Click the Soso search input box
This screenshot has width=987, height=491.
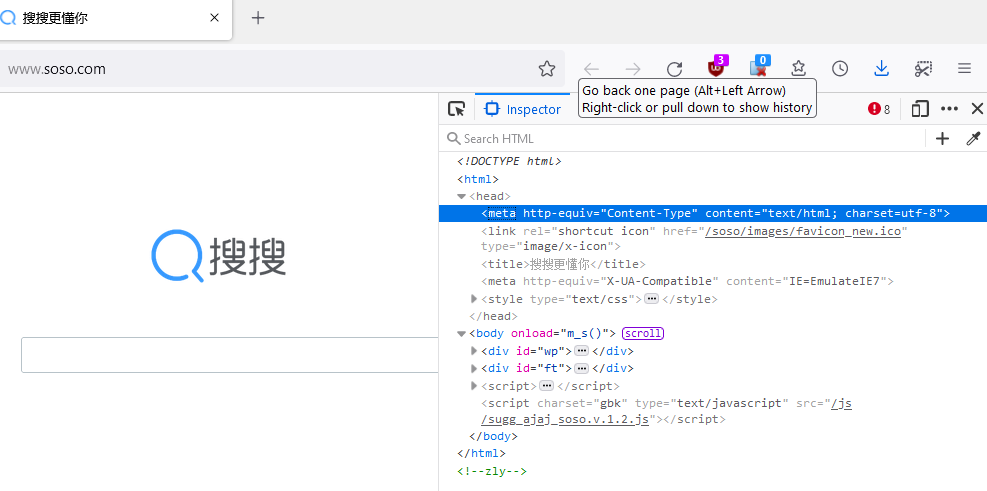(x=230, y=355)
